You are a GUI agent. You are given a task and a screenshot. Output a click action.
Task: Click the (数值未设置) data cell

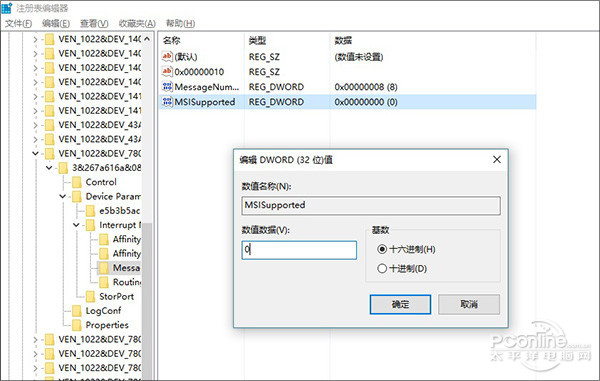point(359,57)
